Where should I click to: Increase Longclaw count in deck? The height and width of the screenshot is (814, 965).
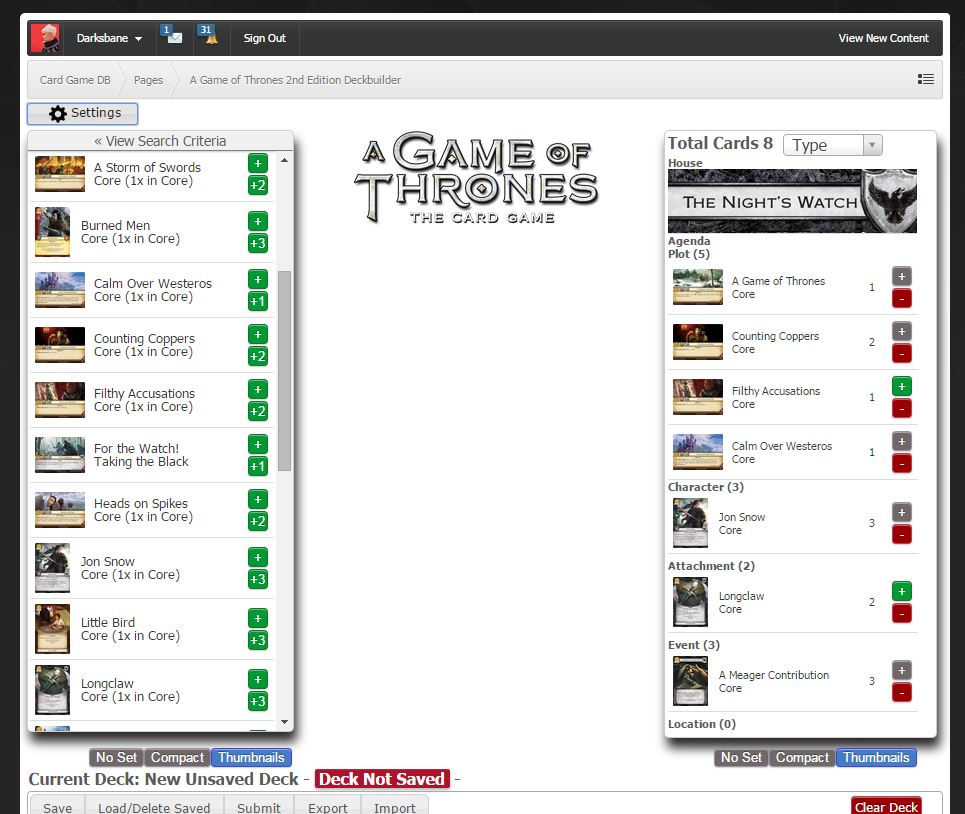tap(902, 591)
